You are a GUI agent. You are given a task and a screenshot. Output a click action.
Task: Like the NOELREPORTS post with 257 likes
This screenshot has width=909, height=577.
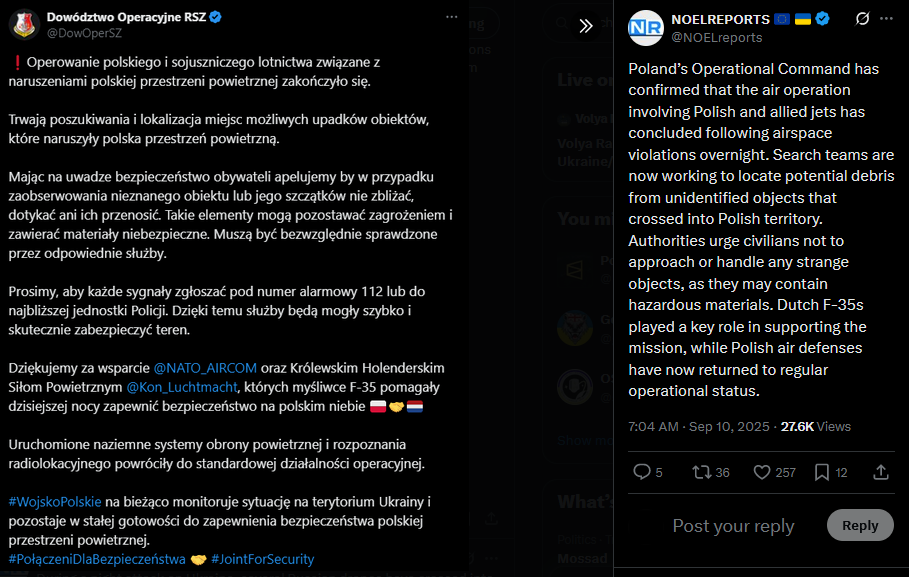click(762, 472)
